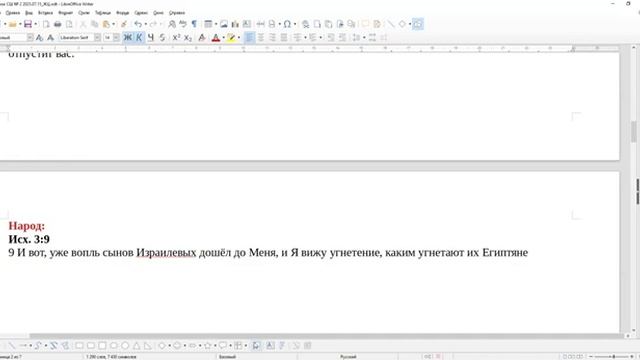Open font size dropdown
This screenshot has height=360, width=640.
(116, 38)
